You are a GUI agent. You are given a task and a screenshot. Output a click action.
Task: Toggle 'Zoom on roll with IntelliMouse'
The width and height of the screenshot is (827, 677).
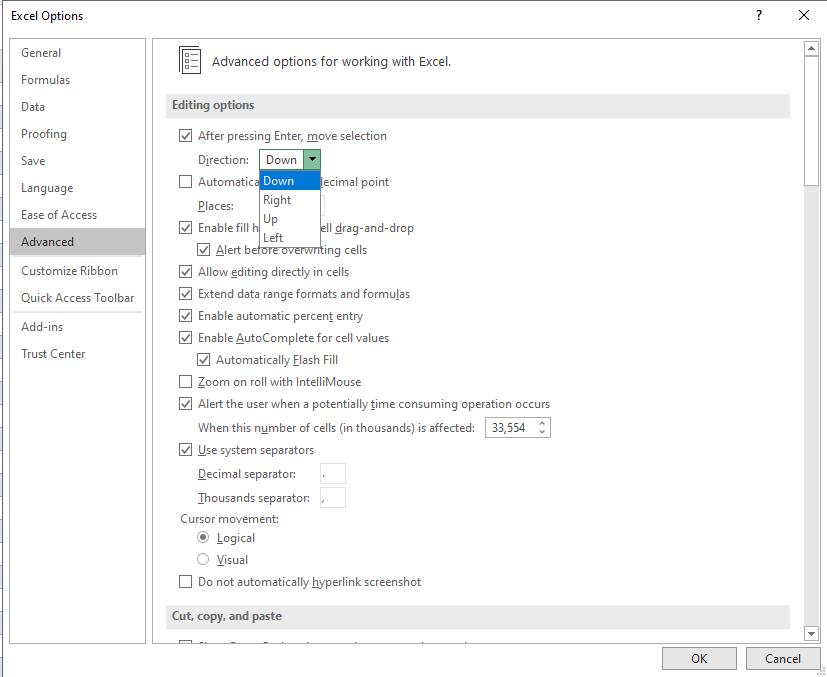185,381
